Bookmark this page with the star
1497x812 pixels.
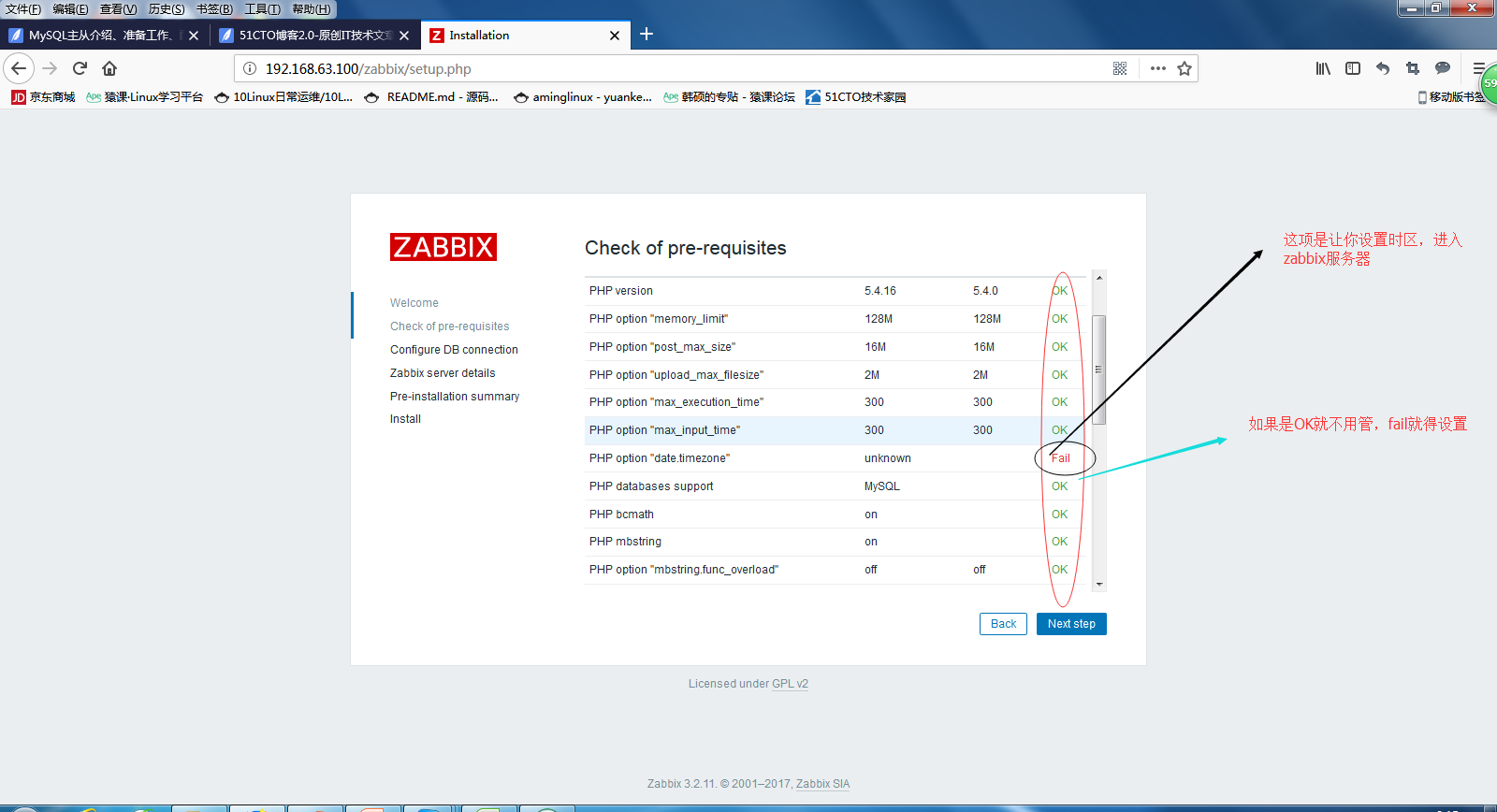pyautogui.click(x=1185, y=68)
